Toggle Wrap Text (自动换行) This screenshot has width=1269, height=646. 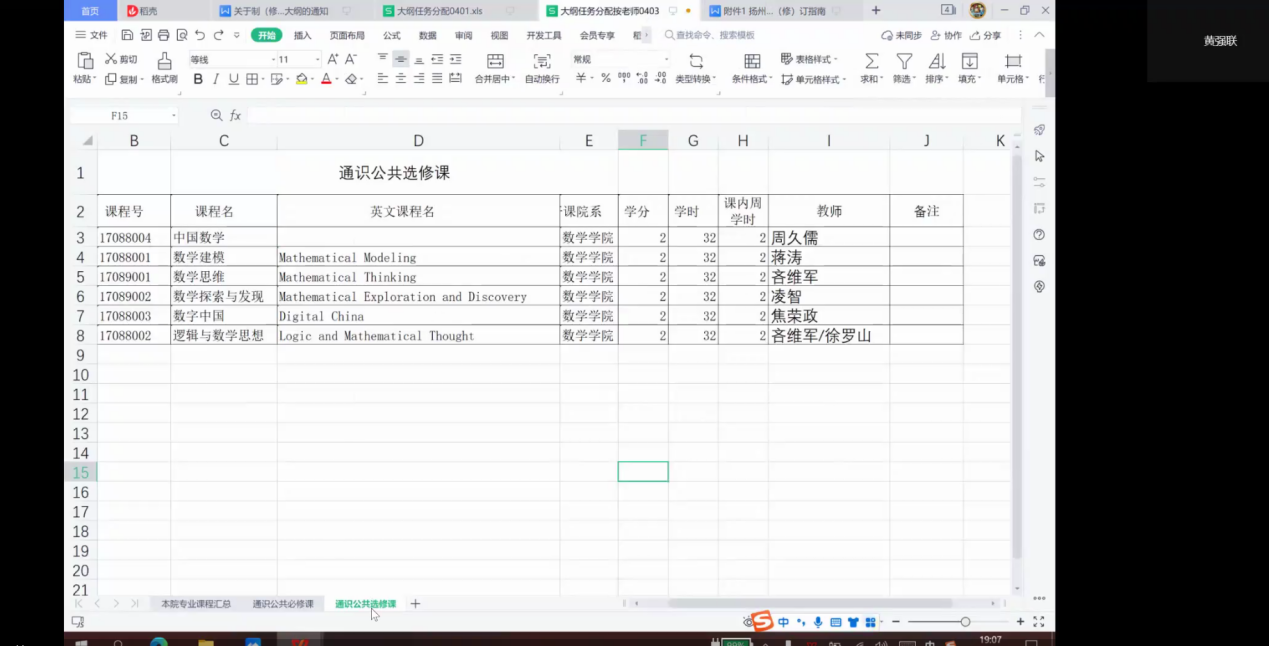click(x=542, y=61)
